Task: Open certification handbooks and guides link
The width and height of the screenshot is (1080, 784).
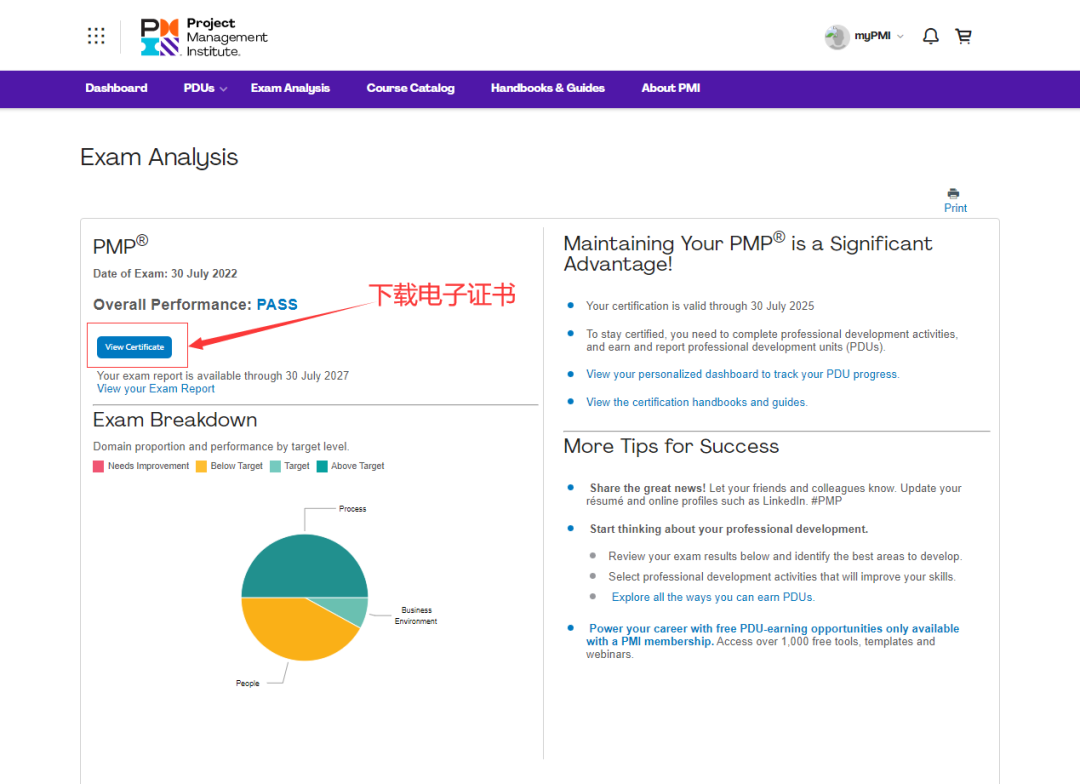Action: [696, 402]
